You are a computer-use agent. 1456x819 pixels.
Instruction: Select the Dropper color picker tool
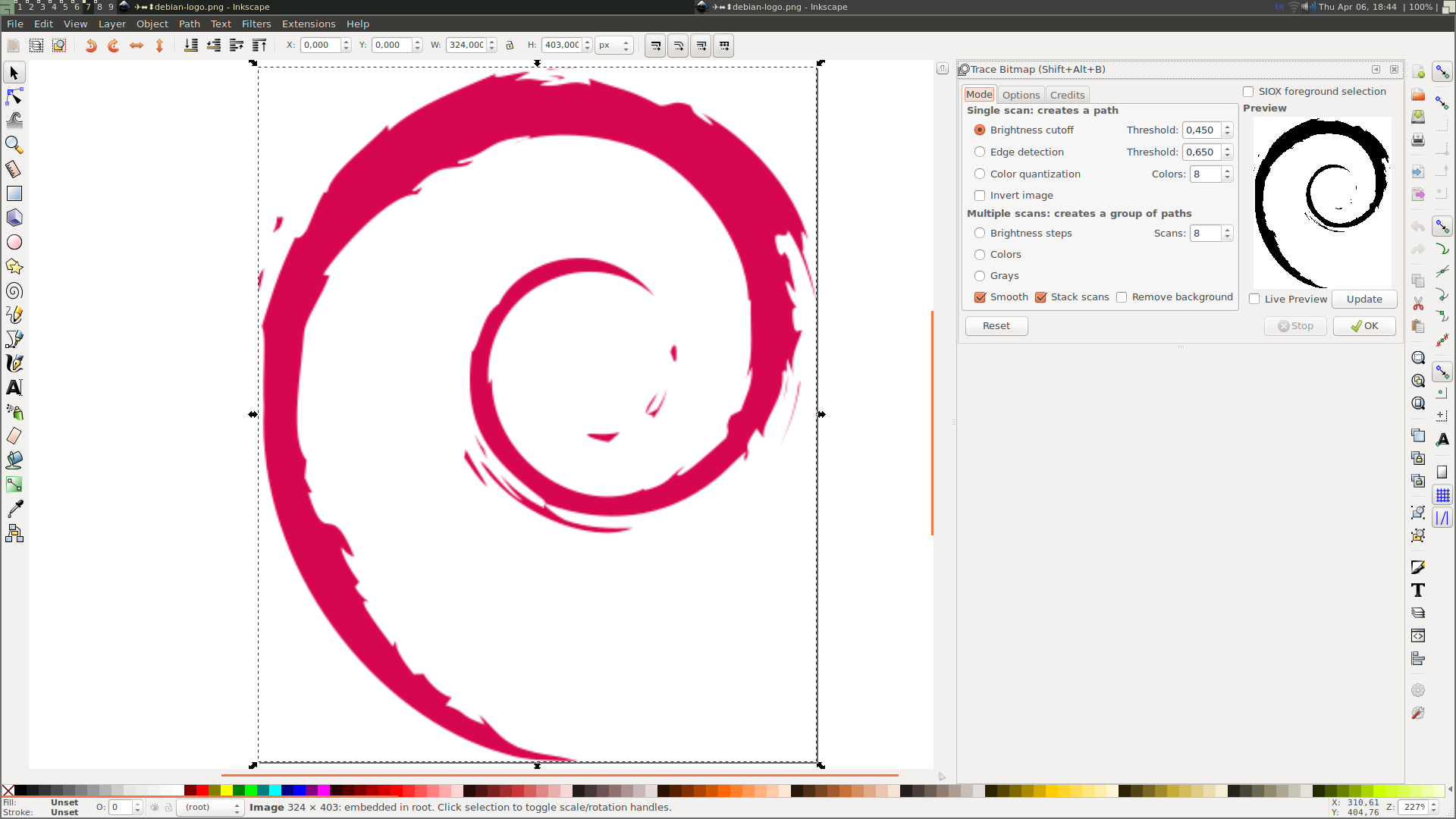pos(14,509)
